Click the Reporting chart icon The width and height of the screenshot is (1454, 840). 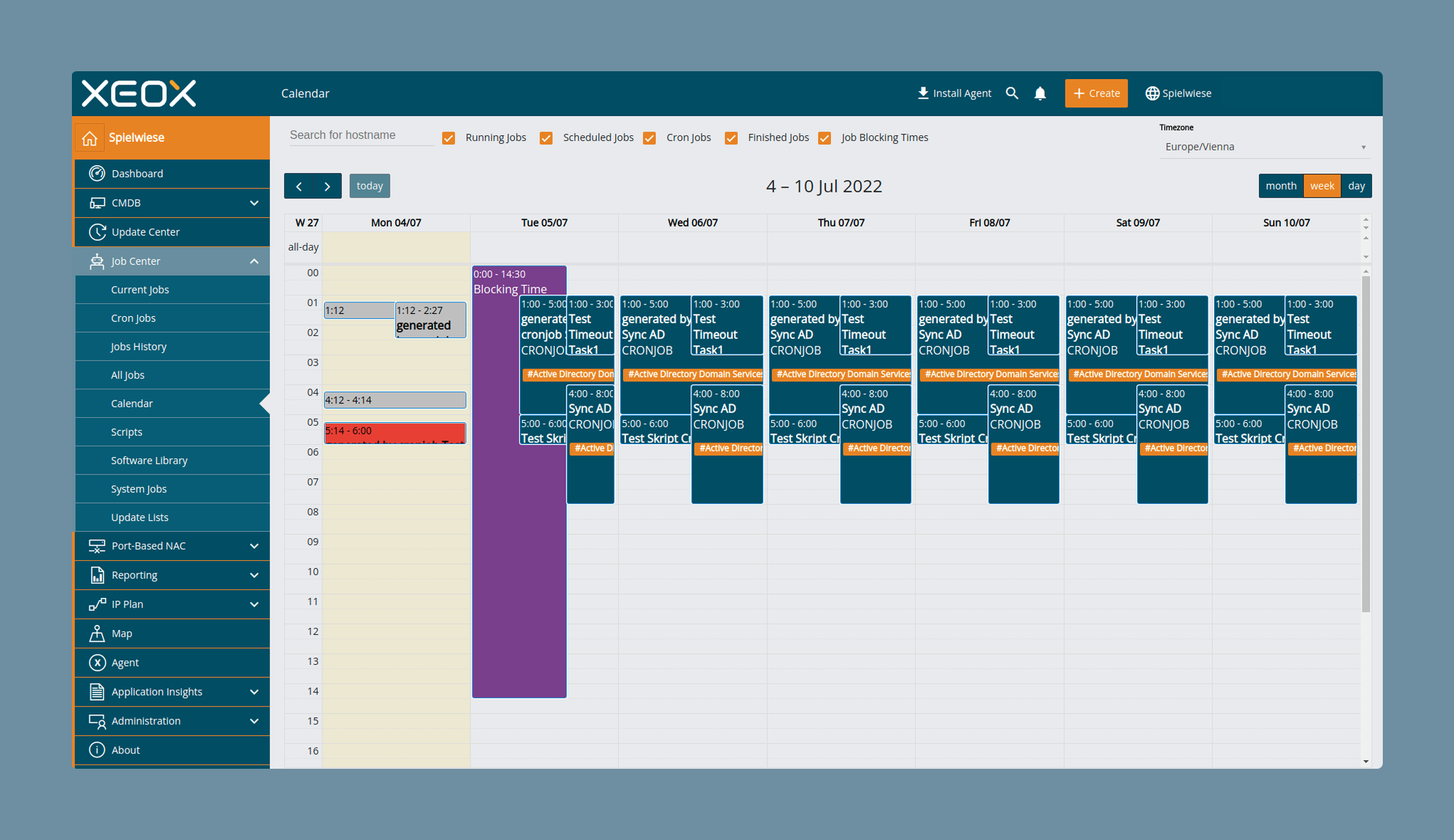click(97, 575)
